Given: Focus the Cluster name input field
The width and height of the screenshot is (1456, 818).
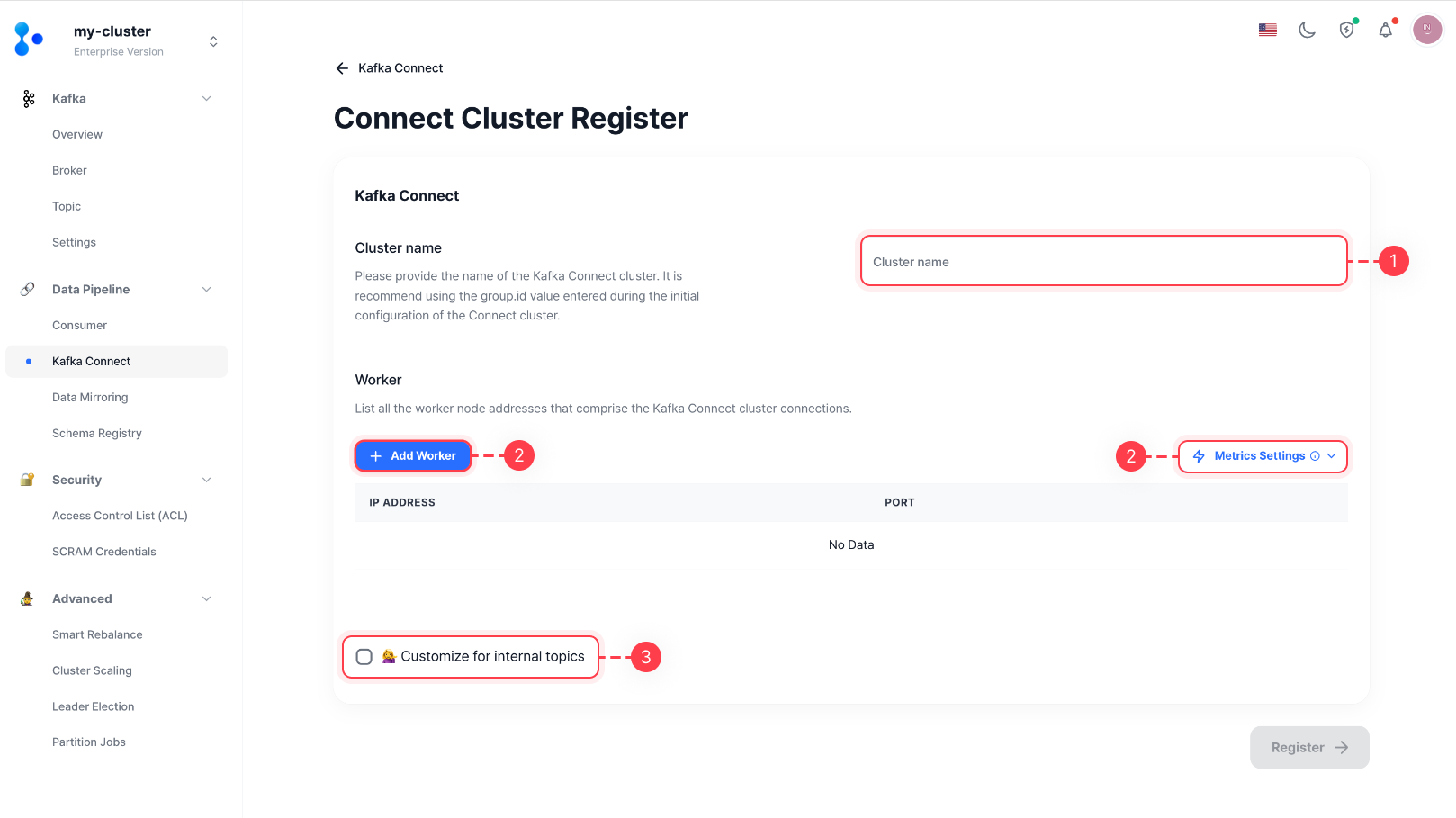Looking at the screenshot, I should tap(1102, 261).
